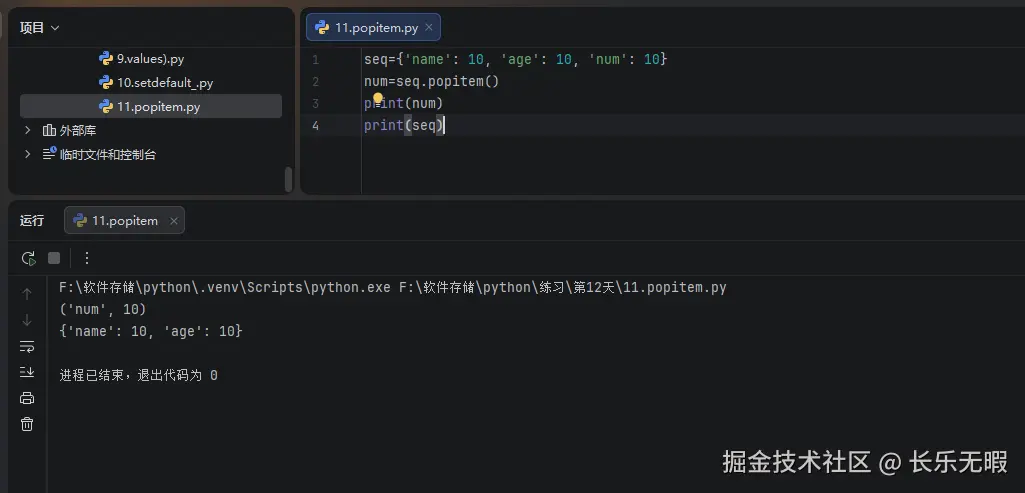The height and width of the screenshot is (493, 1025).
Task: Open 10.setdefault_.py in project tree
Action: coord(164,83)
